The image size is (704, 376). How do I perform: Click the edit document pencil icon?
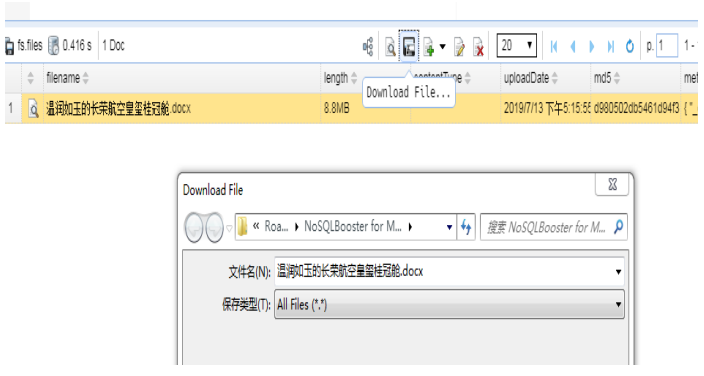(x=459, y=47)
